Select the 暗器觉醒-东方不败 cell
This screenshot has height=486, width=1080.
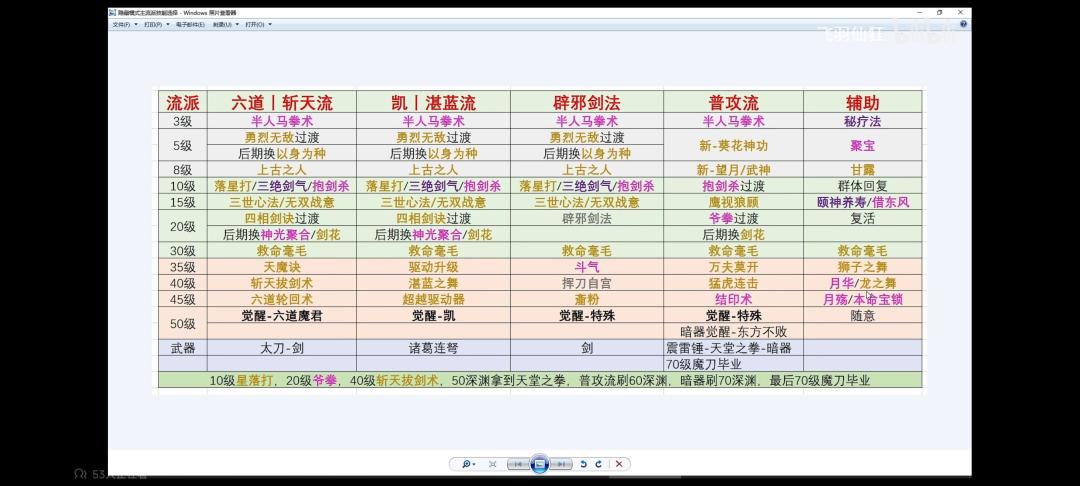(733, 332)
